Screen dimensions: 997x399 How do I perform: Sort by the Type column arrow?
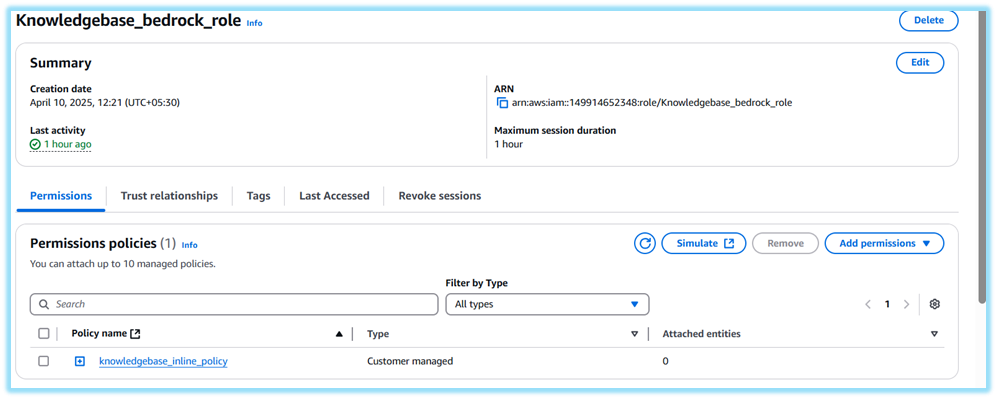[x=633, y=334]
